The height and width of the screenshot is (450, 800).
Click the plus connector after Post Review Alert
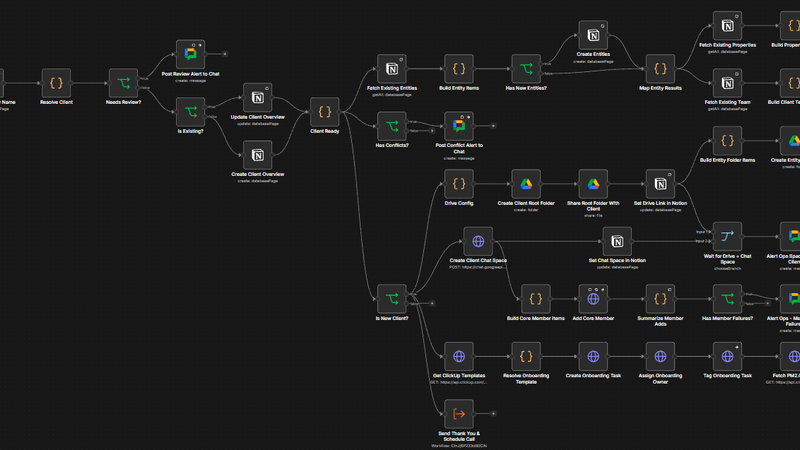point(224,54)
